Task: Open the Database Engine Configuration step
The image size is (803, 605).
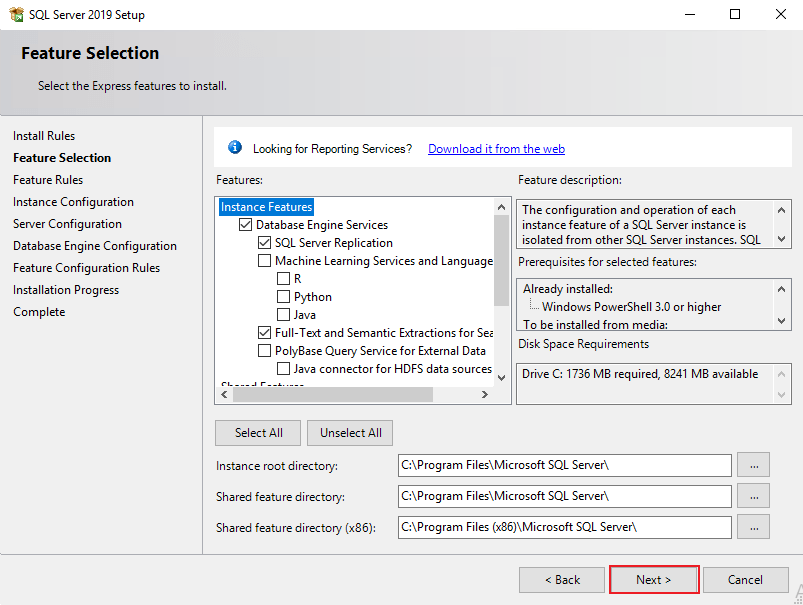Action: click(x=94, y=245)
